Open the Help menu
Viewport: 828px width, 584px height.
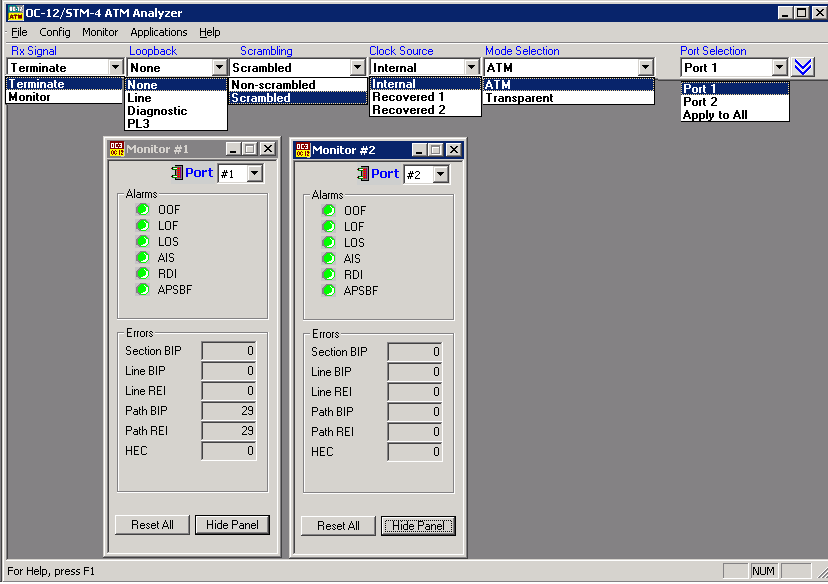point(210,32)
